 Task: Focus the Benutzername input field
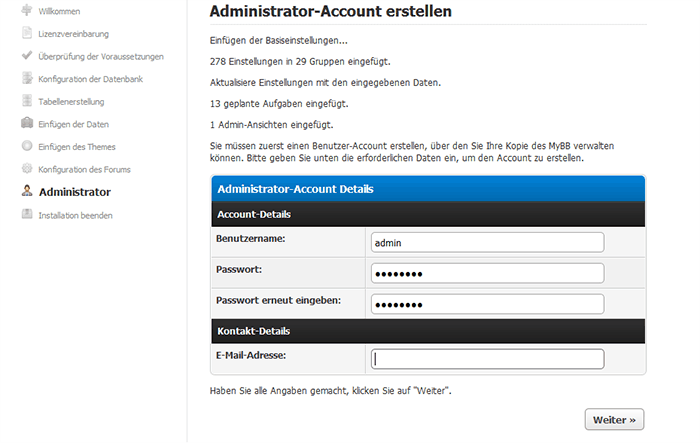click(x=488, y=242)
